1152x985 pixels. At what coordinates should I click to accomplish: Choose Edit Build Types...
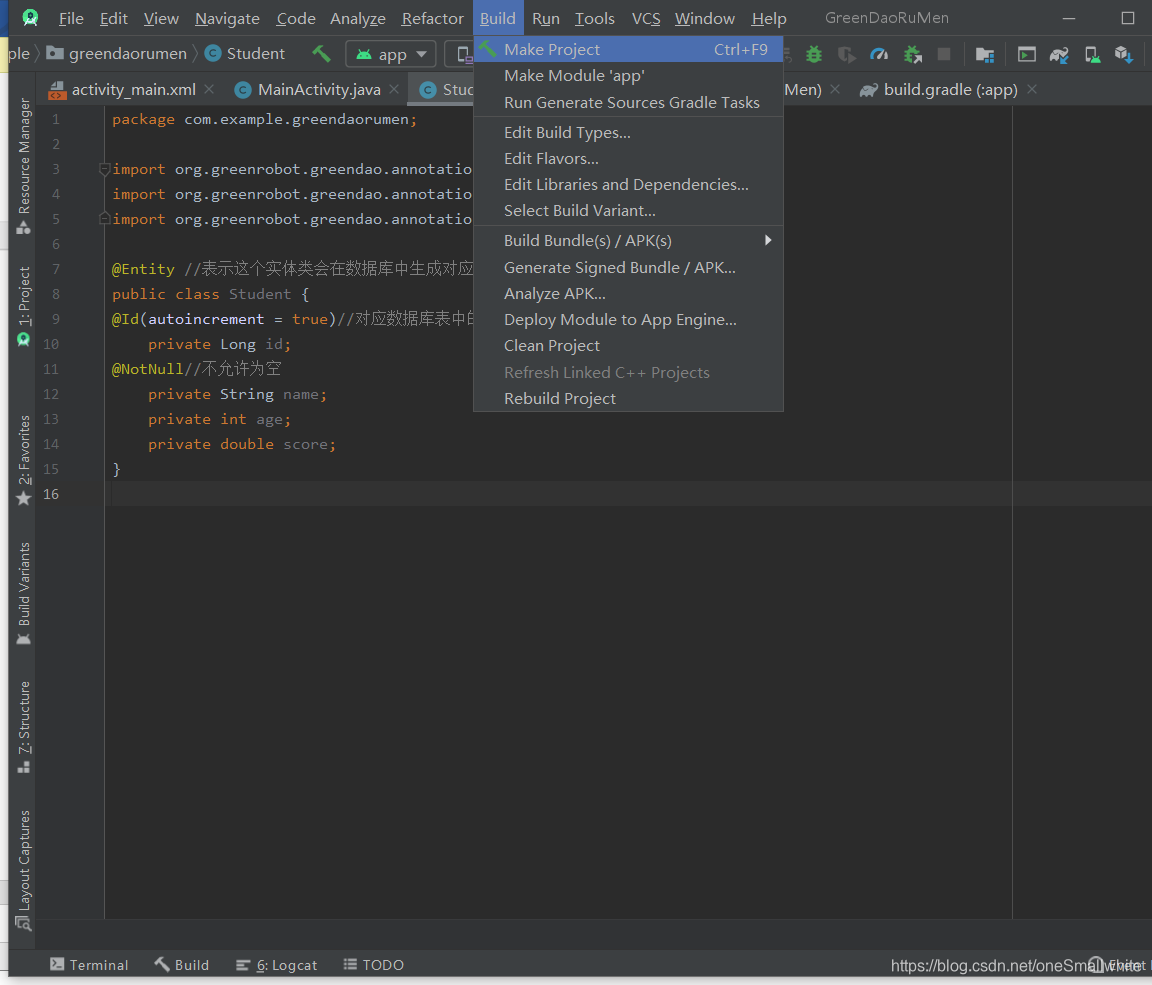(628, 132)
